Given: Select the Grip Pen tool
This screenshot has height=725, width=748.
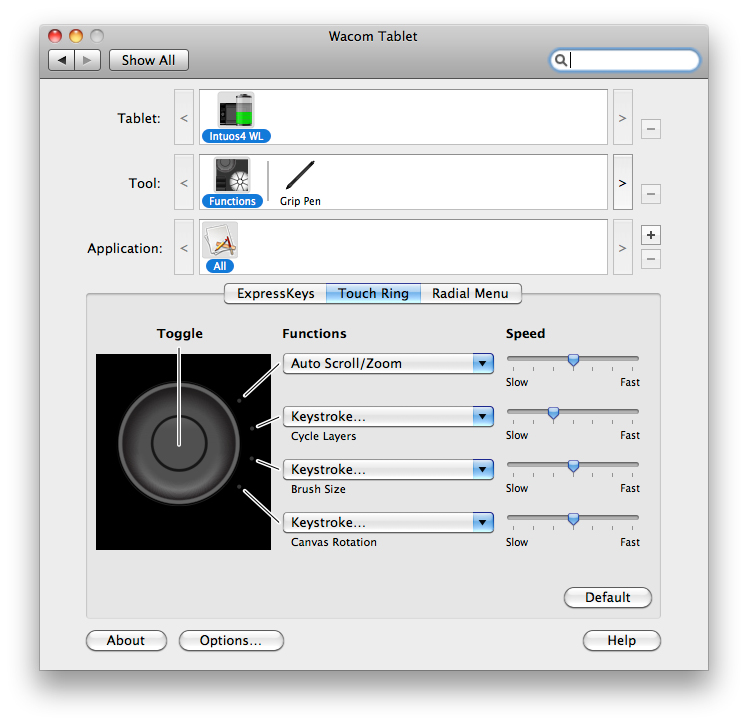Looking at the screenshot, I should pyautogui.click(x=300, y=183).
